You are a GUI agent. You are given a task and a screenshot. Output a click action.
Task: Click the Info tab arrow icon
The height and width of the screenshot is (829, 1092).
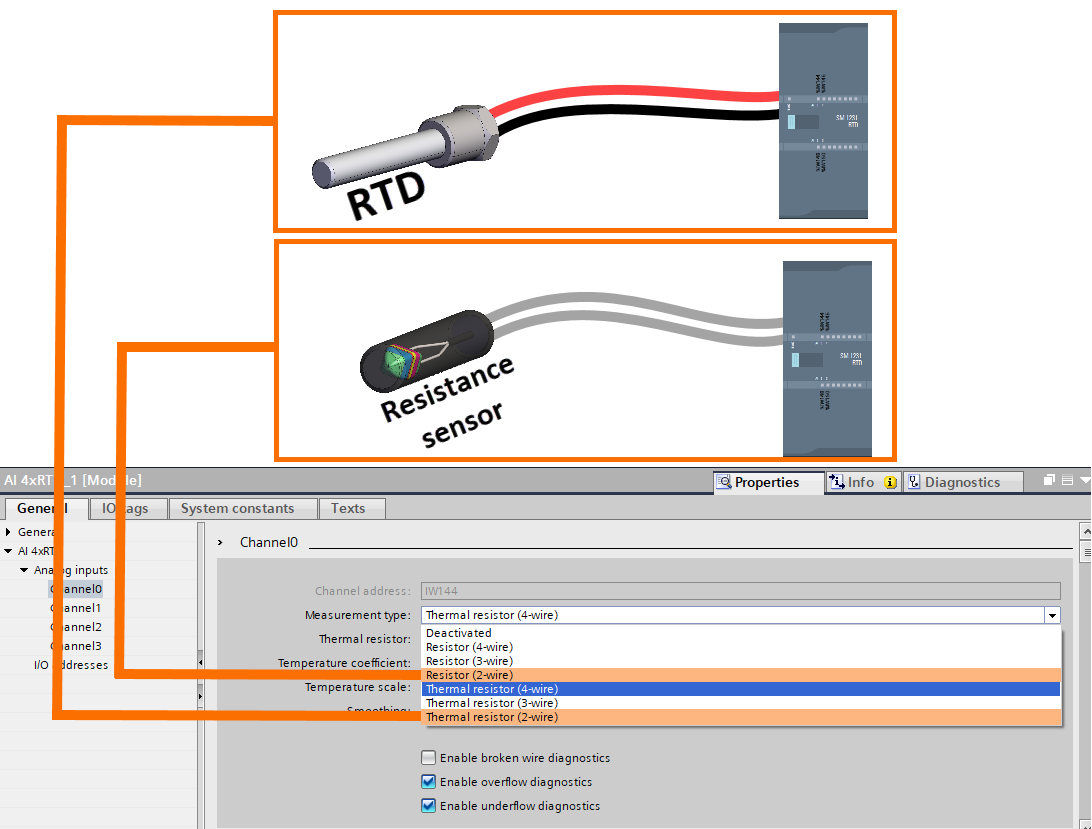pyautogui.click(x=838, y=482)
